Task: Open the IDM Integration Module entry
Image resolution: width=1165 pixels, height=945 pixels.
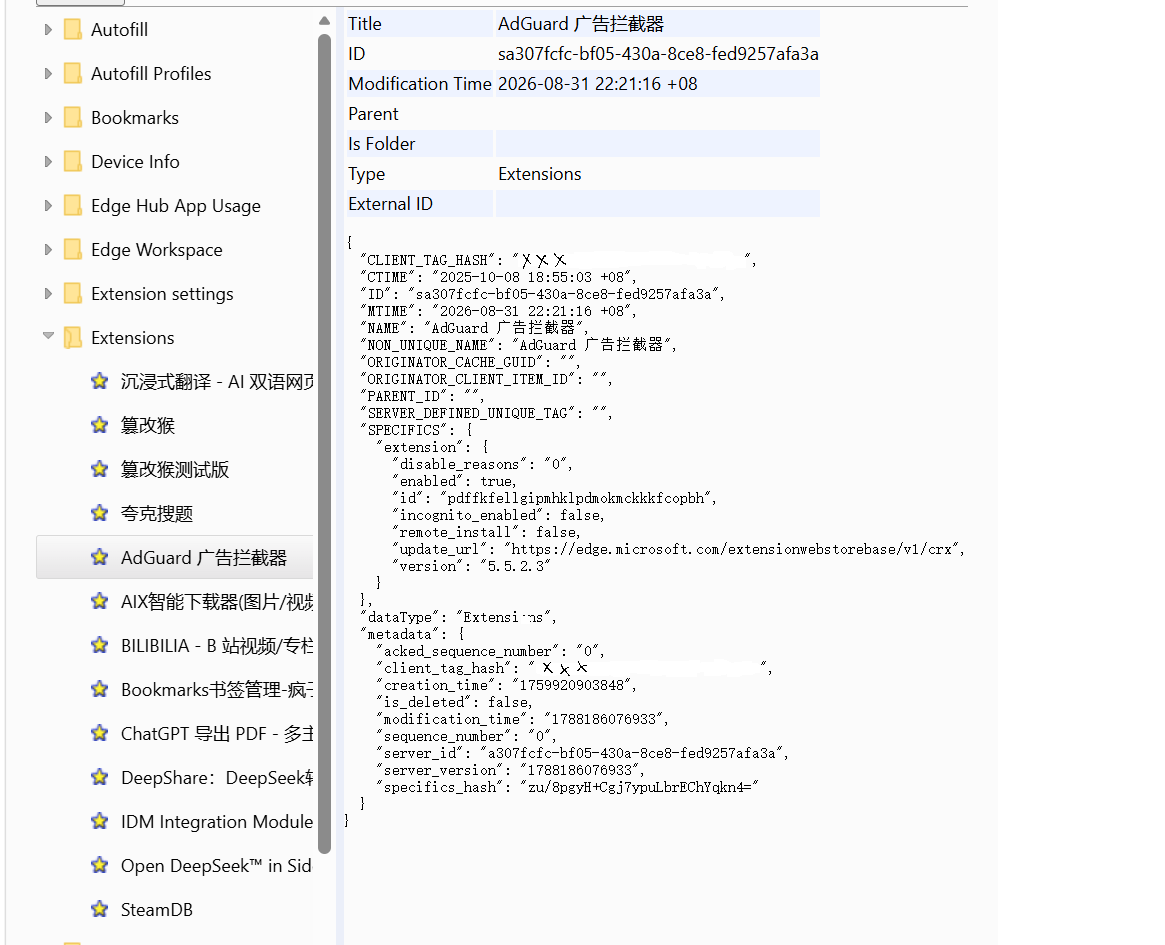Action: pyautogui.click(x=217, y=821)
